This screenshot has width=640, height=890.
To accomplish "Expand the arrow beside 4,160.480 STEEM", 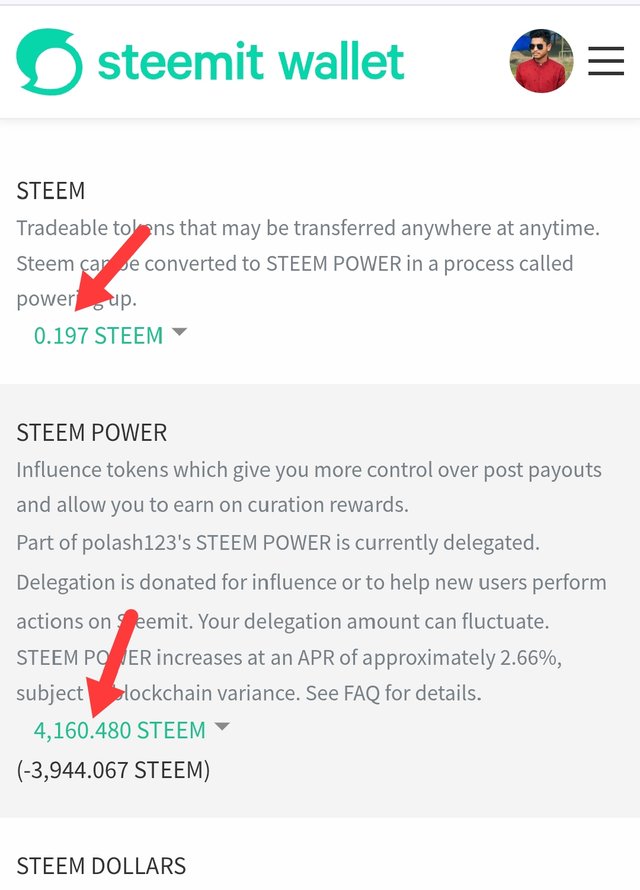I will click(x=222, y=726).
